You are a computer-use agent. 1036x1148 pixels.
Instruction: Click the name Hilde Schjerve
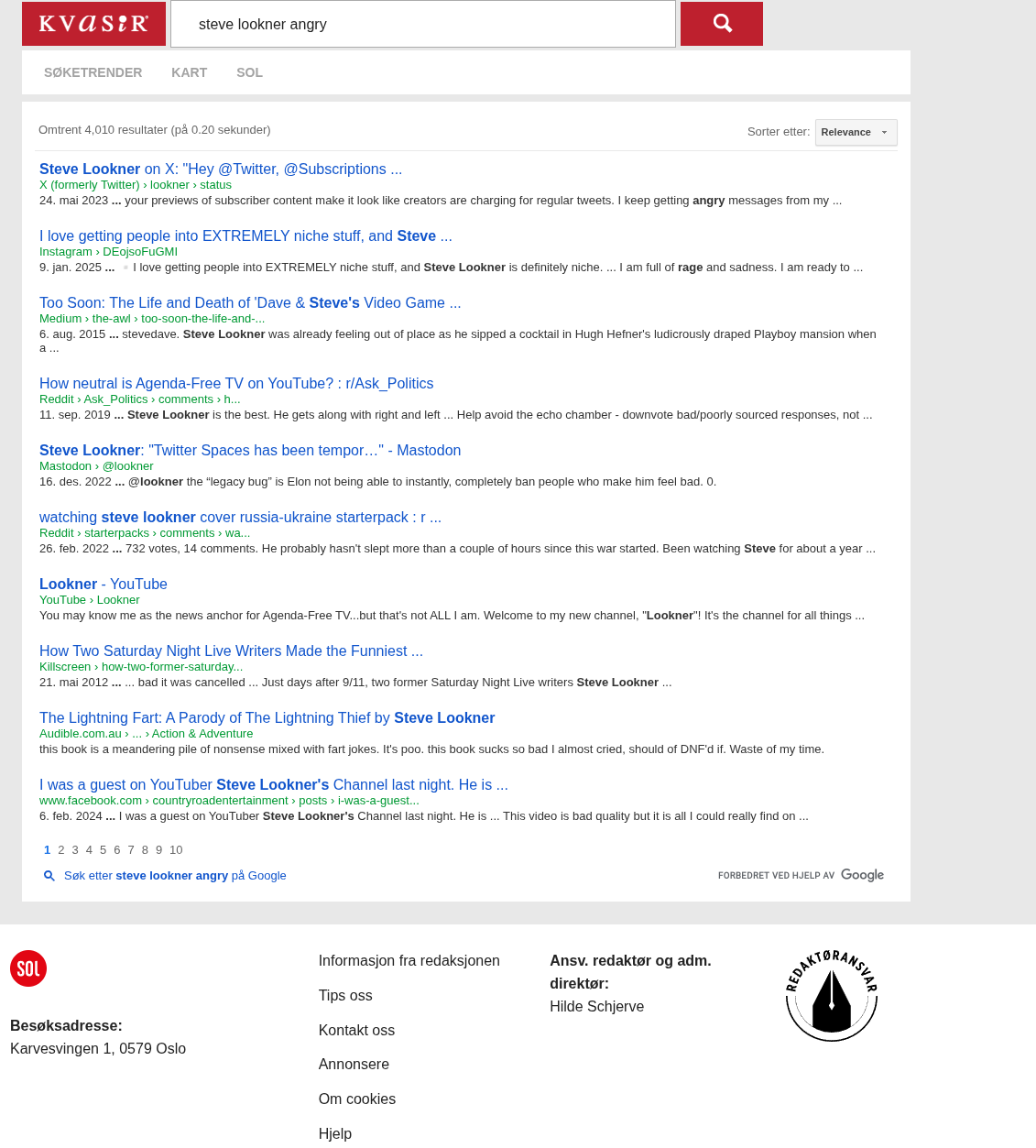click(596, 1006)
